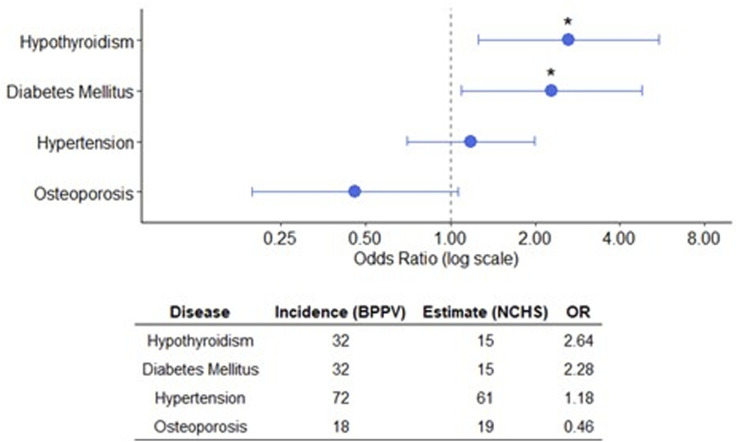Click the Diabetes Mellitus odds ratio dot
Viewport: 737px width, 442px height.
coord(550,91)
